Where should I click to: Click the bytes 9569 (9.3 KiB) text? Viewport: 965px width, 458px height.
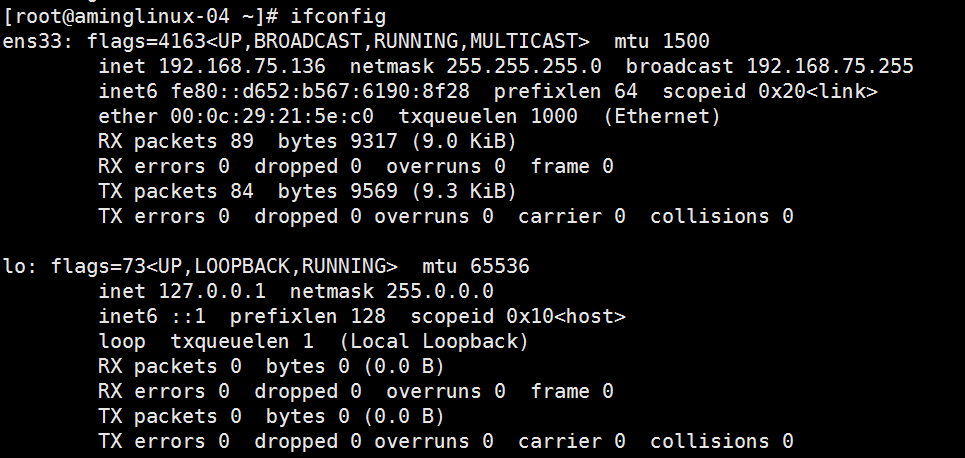pyautogui.click(x=397, y=191)
